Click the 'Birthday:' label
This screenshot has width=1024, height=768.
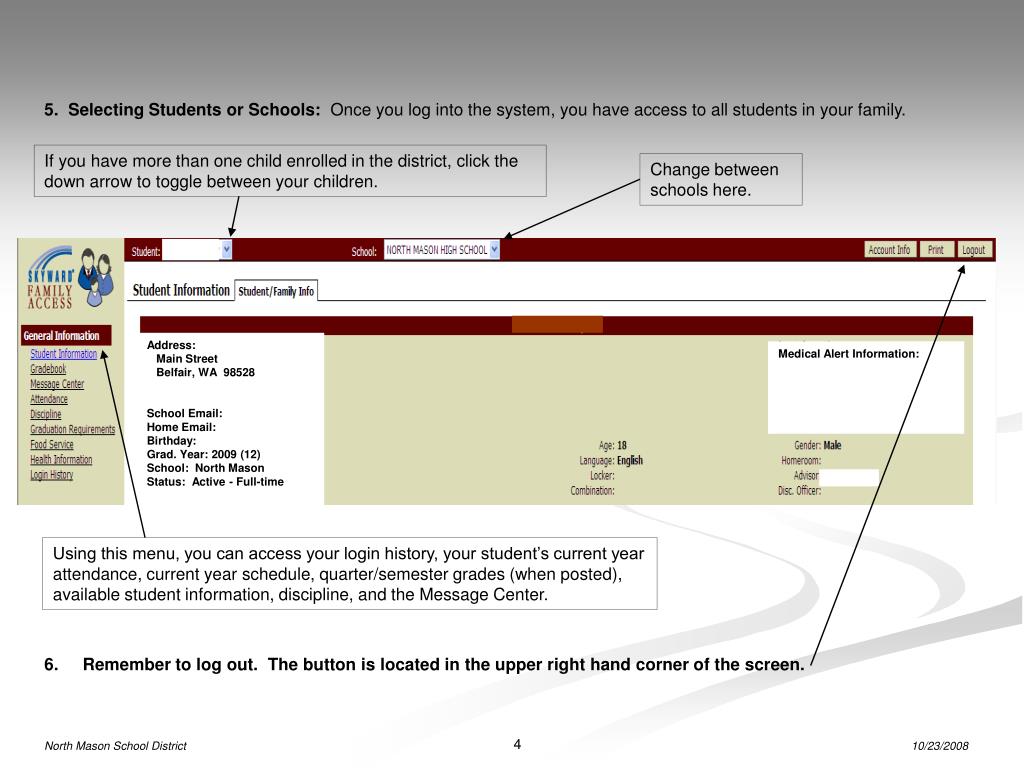171,441
